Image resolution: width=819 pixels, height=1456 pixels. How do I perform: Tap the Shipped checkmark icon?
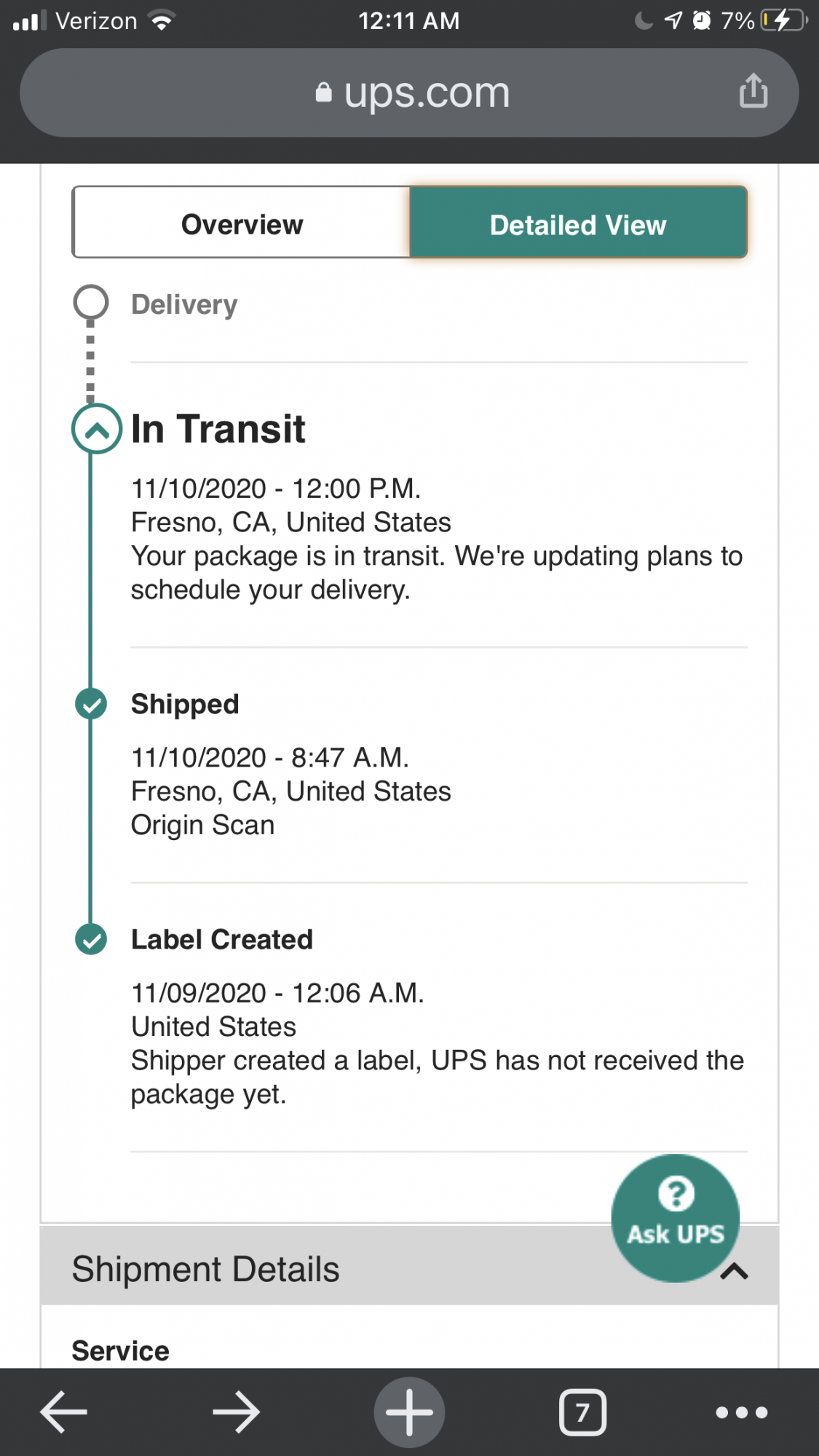click(x=91, y=704)
